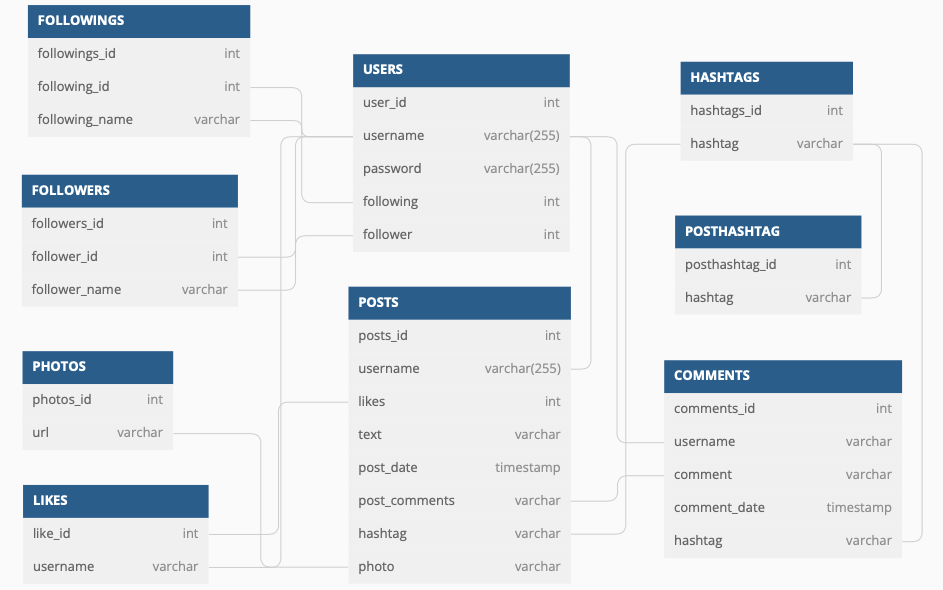Select the LIKES table header
The image size is (943, 590).
click(x=116, y=502)
